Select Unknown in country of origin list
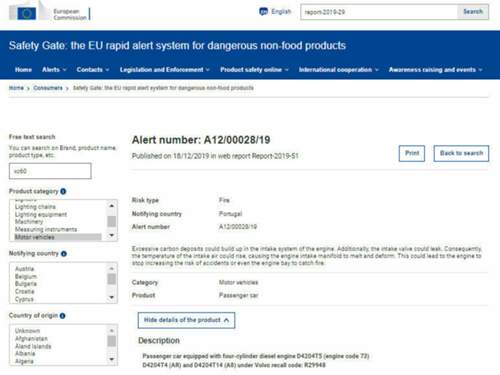This screenshot has width=500, height=375. click(27, 331)
